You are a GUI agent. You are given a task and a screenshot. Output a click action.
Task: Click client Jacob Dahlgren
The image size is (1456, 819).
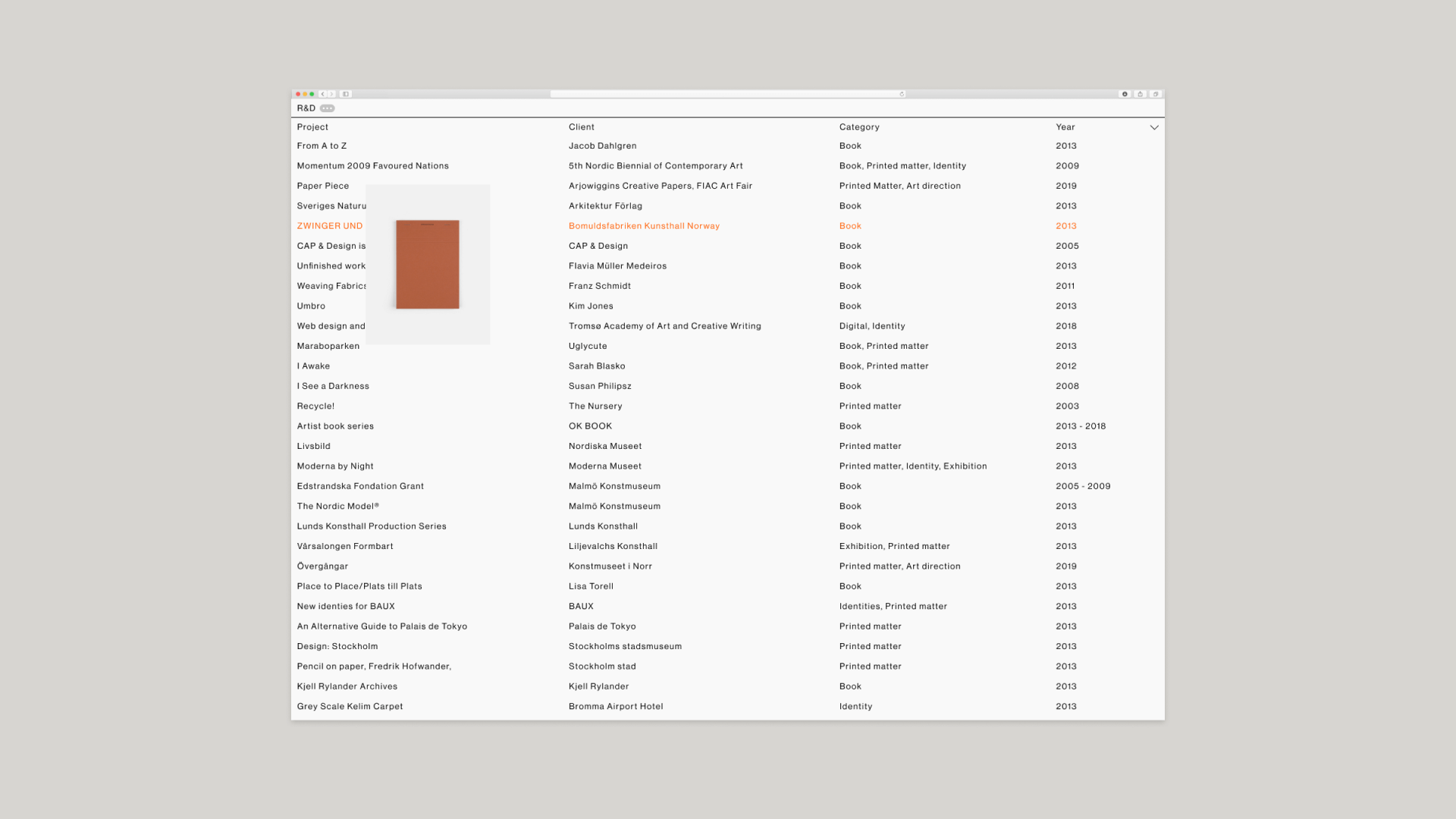coord(603,146)
